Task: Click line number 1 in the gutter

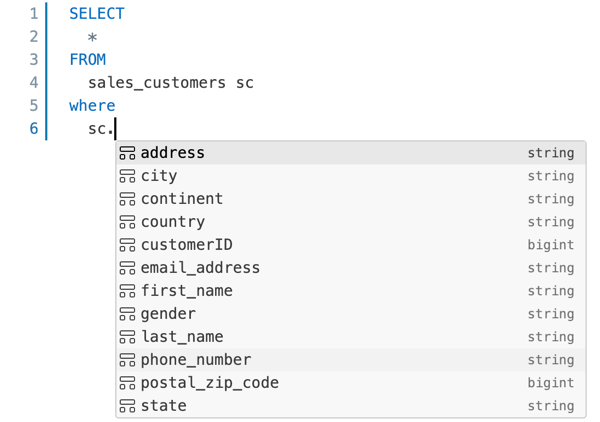Action: point(34,14)
